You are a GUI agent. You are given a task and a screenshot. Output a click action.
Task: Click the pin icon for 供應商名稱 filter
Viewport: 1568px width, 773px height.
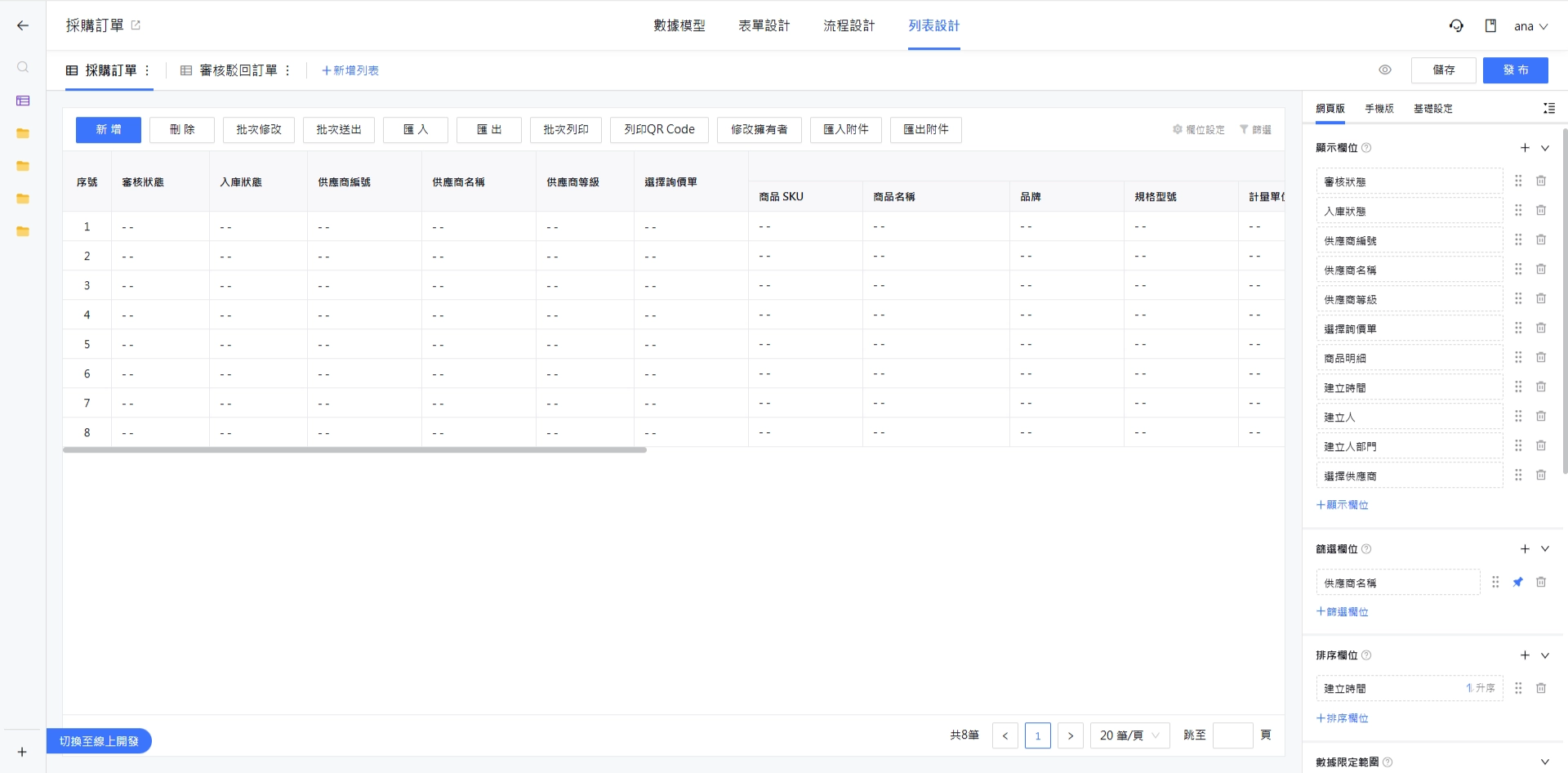pyautogui.click(x=1518, y=582)
